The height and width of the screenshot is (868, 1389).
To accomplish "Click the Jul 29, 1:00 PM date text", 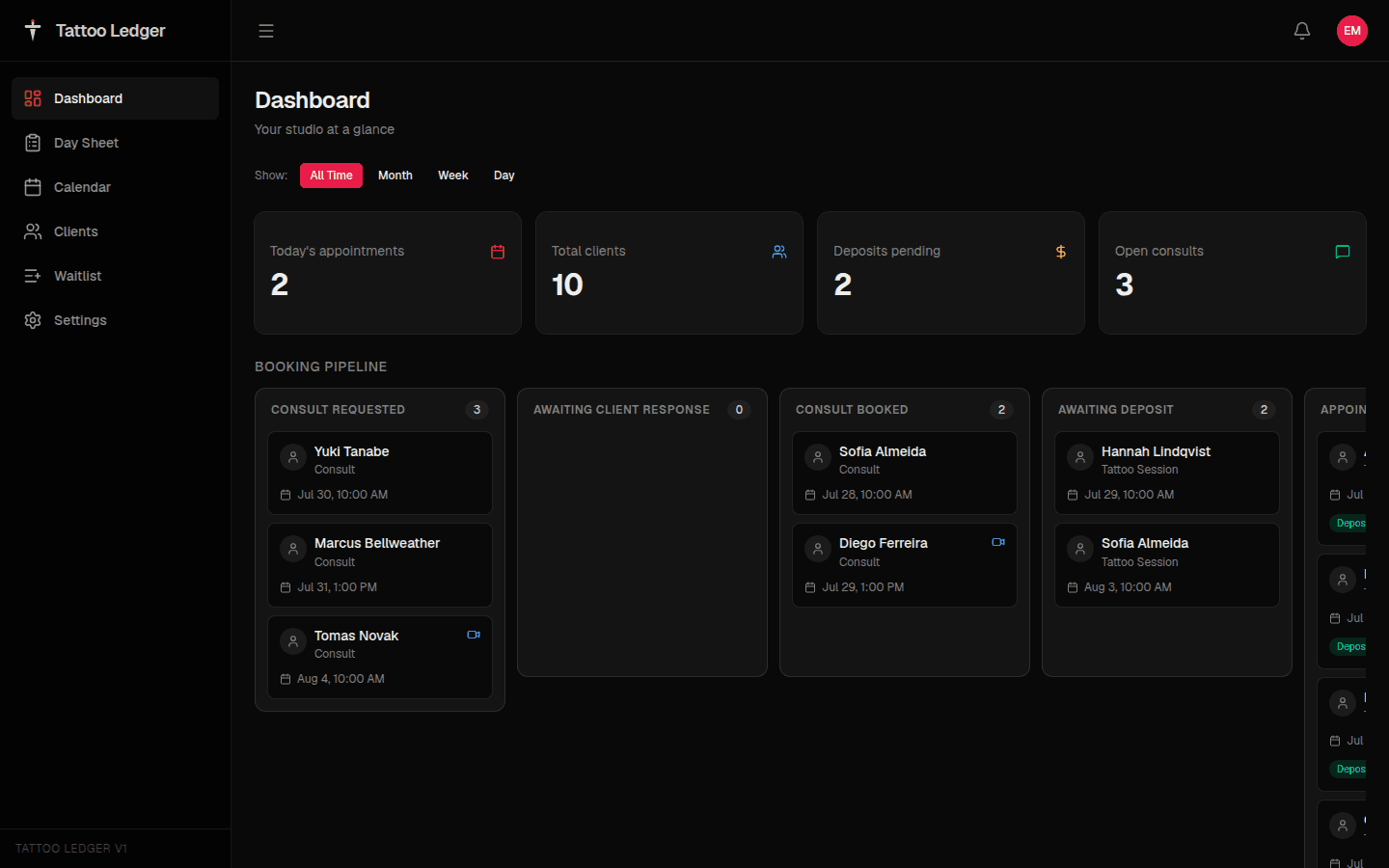I will pyautogui.click(x=862, y=587).
